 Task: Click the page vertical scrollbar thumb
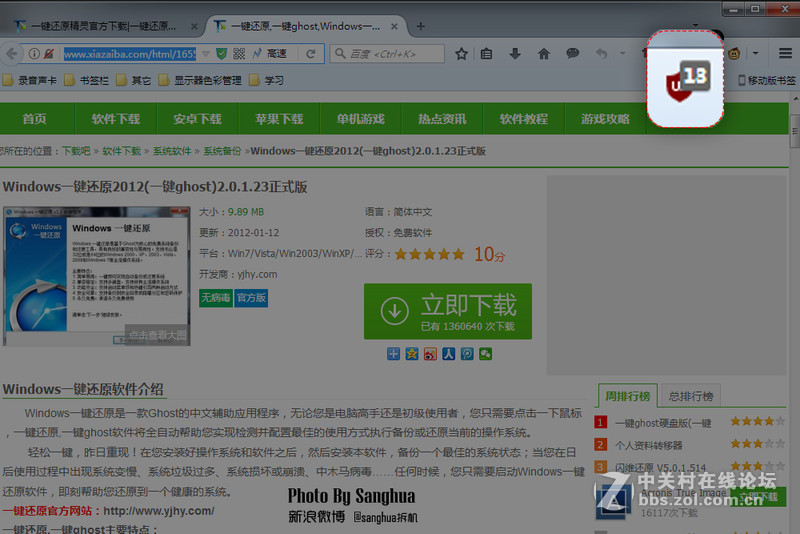[794, 131]
